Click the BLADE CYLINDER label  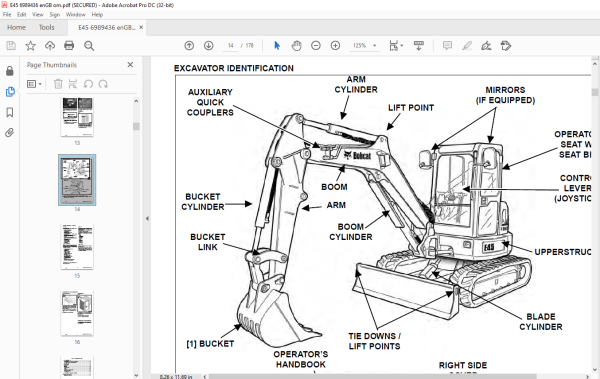coord(541,322)
